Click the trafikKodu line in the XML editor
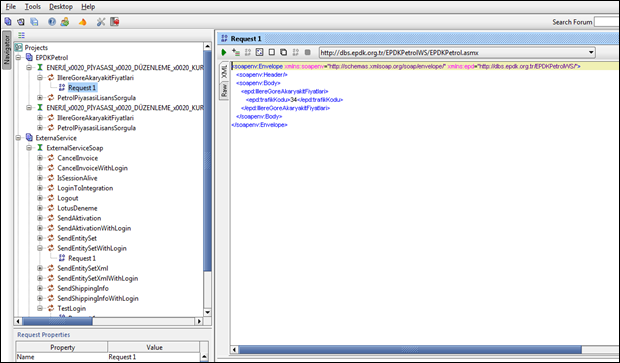The width and height of the screenshot is (620, 363). [x=294, y=100]
